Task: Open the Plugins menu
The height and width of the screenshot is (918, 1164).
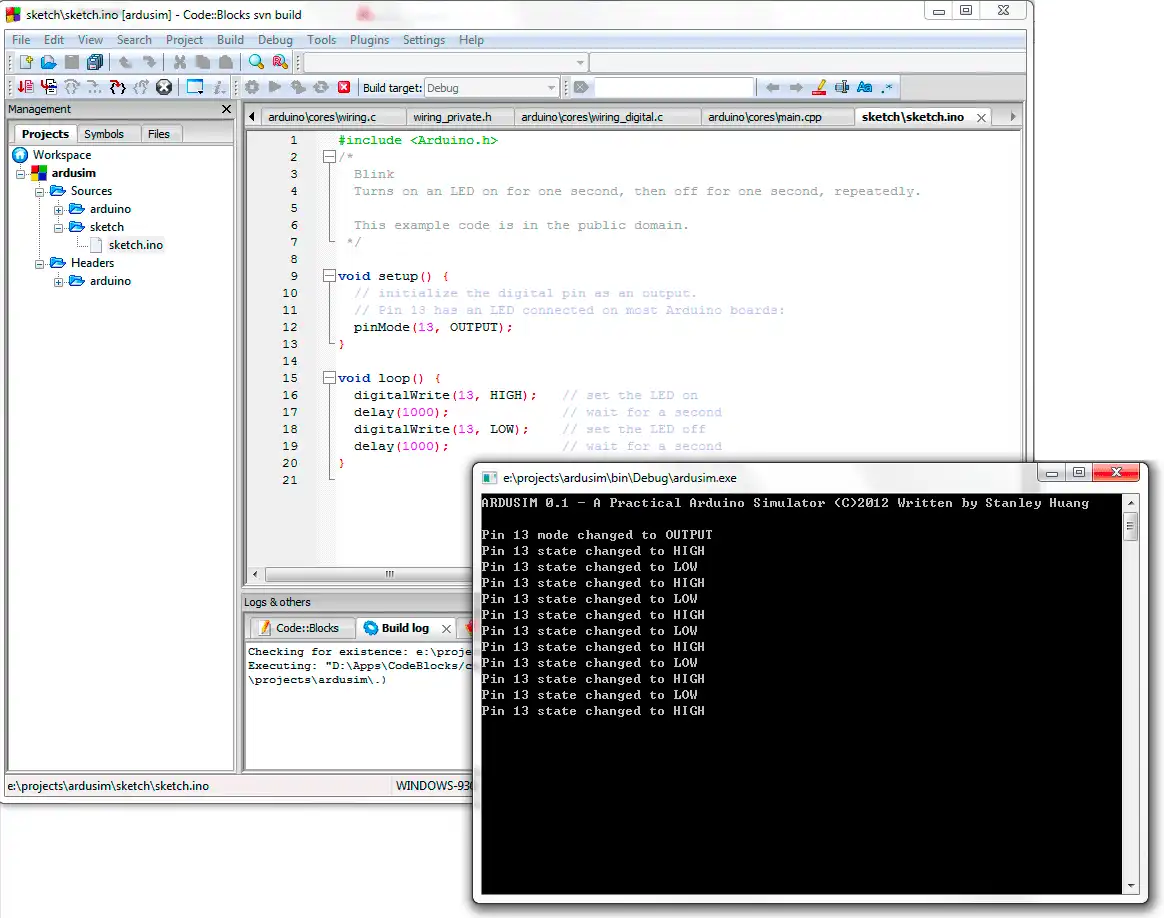Action: click(369, 40)
